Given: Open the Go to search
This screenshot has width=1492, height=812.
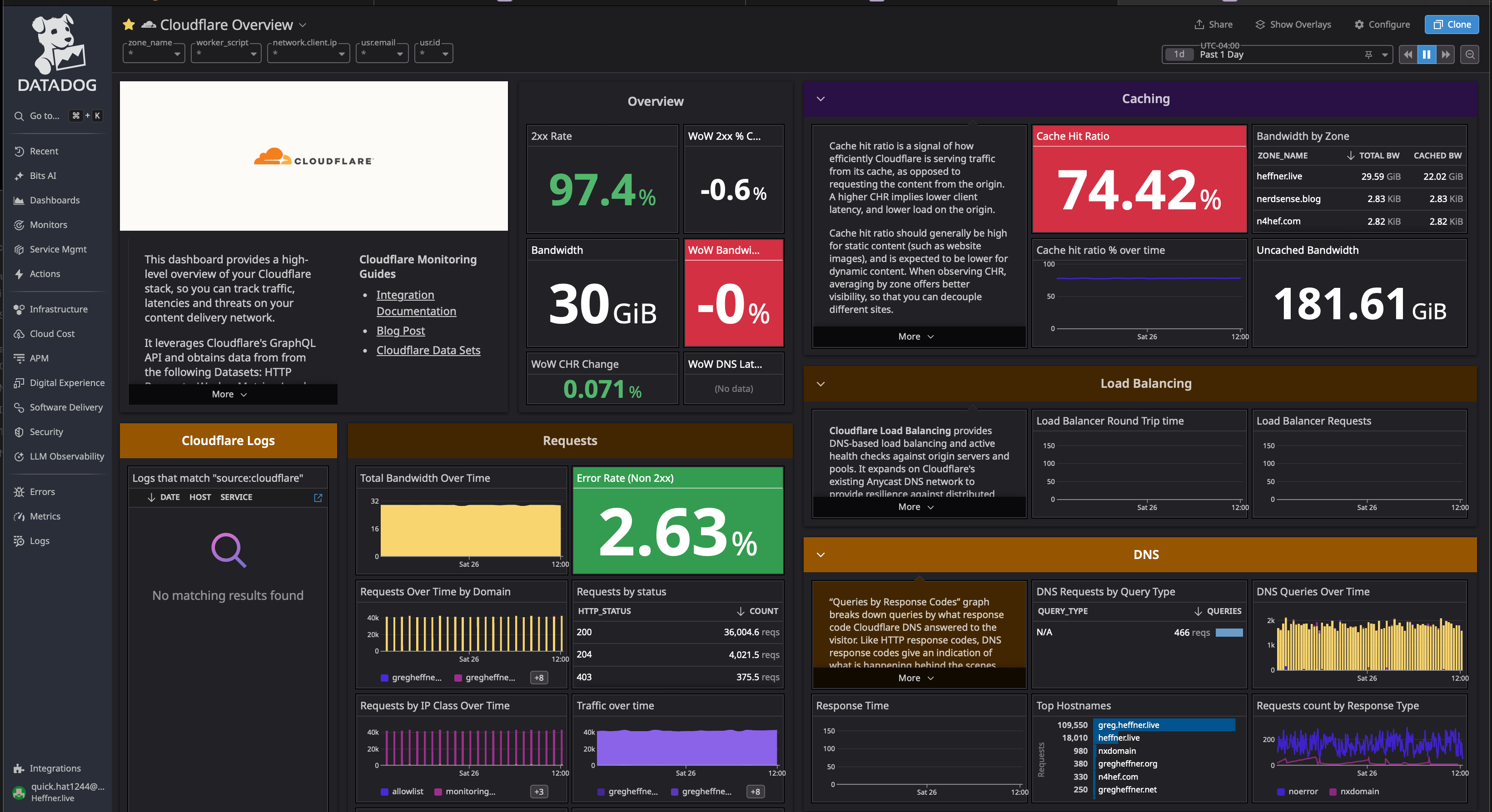Looking at the screenshot, I should pyautogui.click(x=57, y=116).
